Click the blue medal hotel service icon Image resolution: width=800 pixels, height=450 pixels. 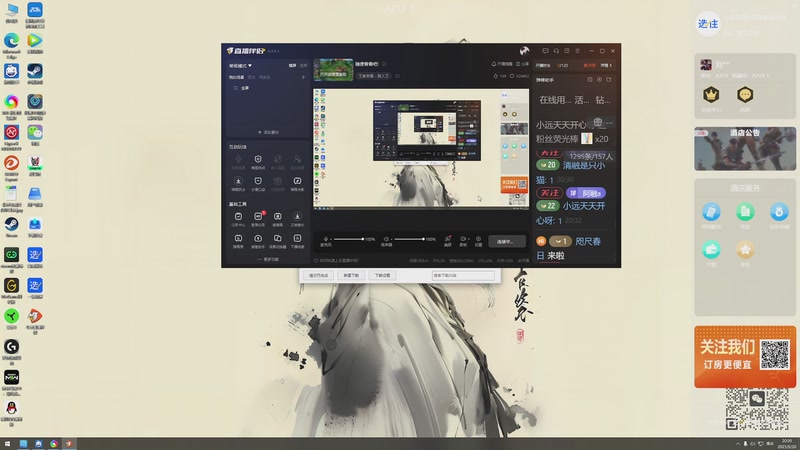(779, 212)
